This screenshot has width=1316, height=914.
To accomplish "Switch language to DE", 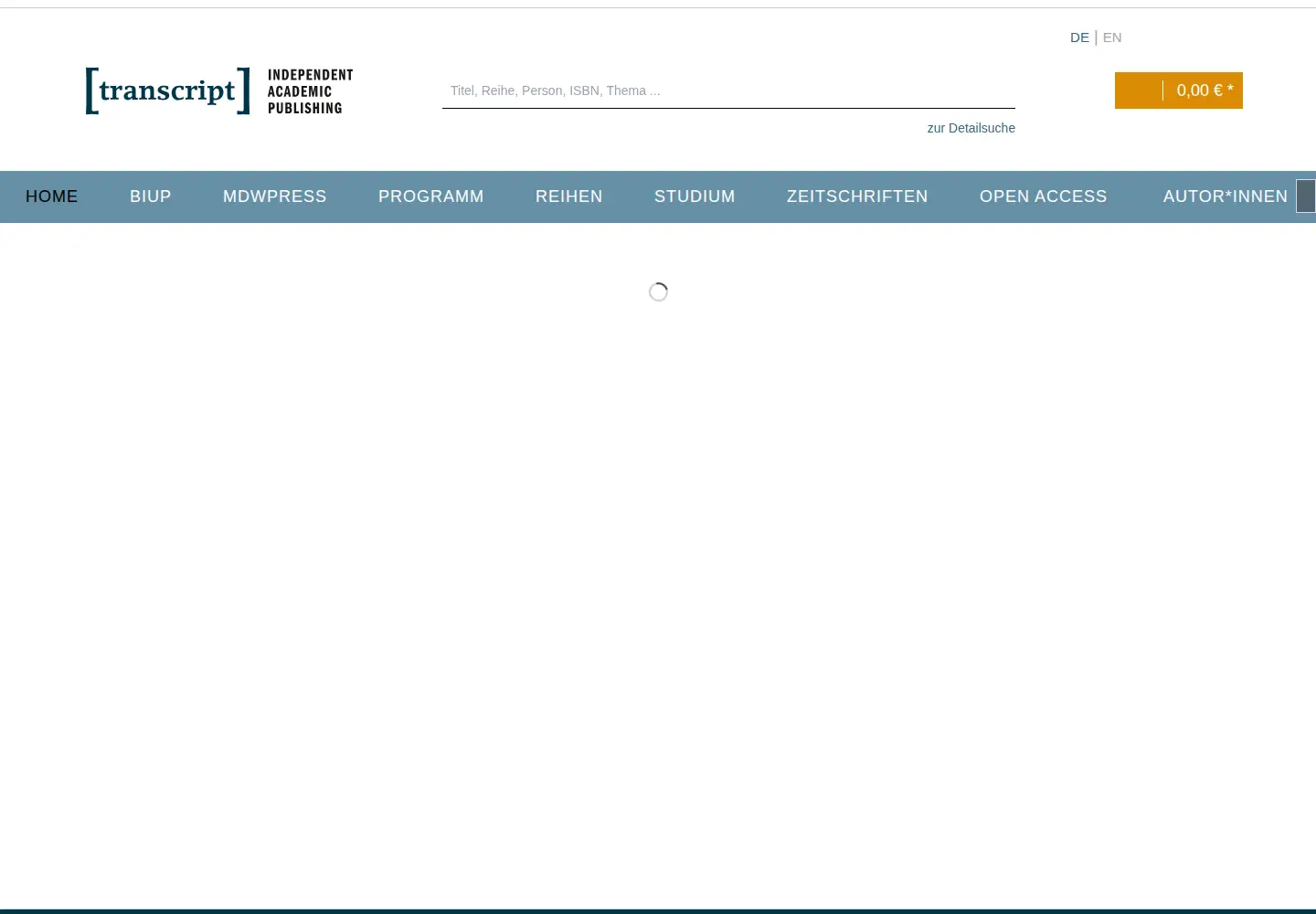I will coord(1079,37).
